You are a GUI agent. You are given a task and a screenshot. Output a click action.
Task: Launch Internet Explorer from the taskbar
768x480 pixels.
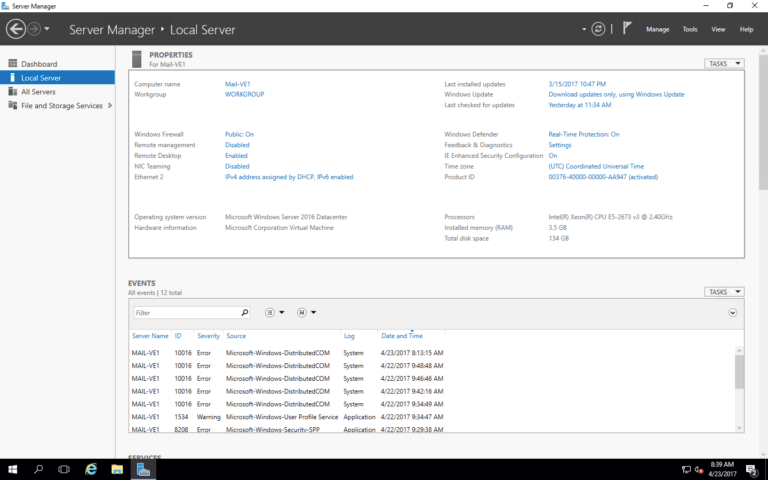91,469
